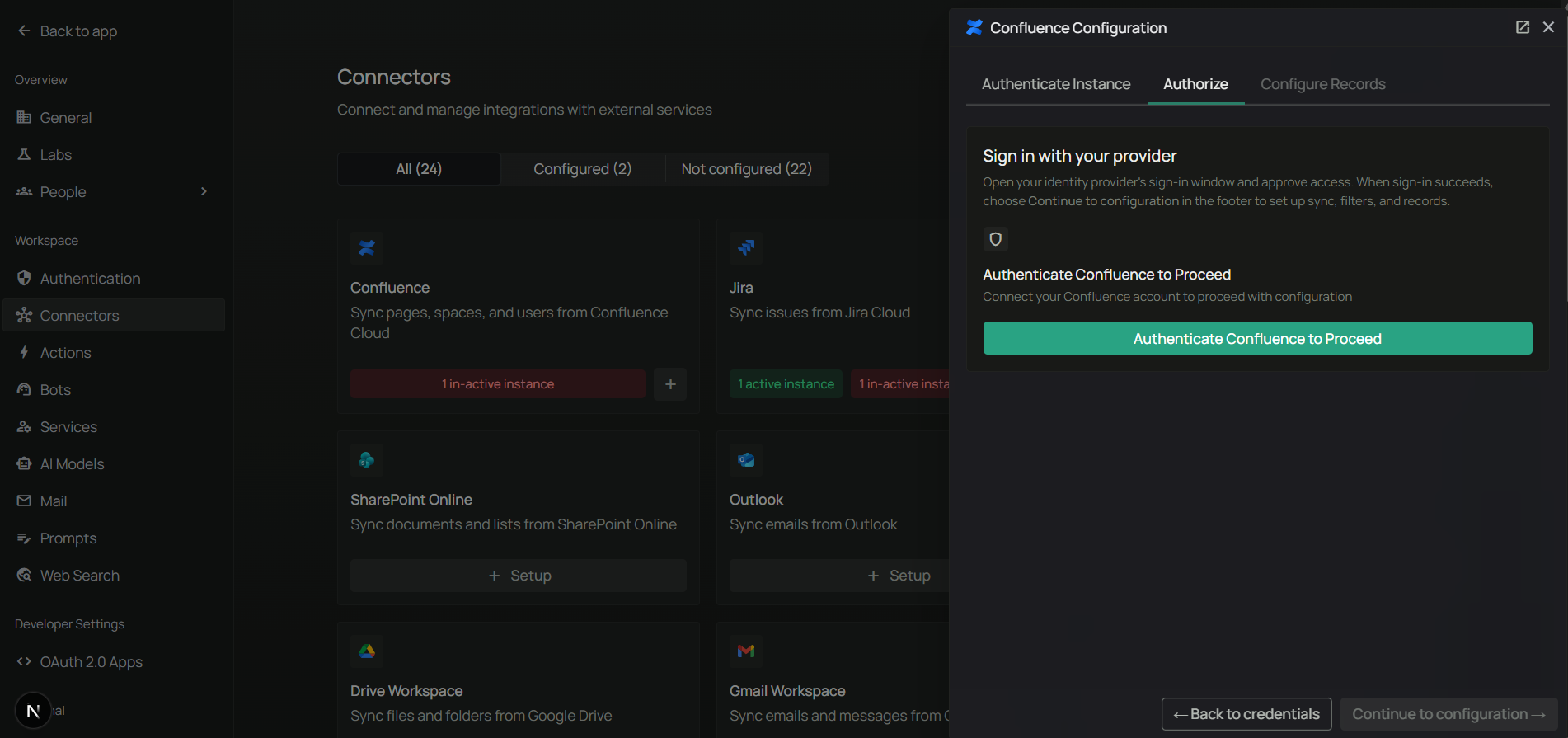Click the Authentication shield icon

(24, 278)
